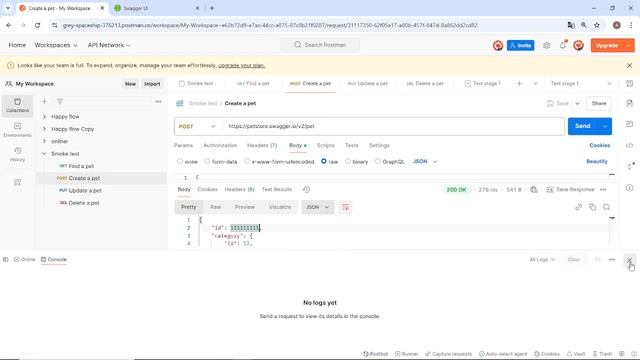Open the Postman settings gear
The width and height of the screenshot is (640, 360).
pos(547,45)
